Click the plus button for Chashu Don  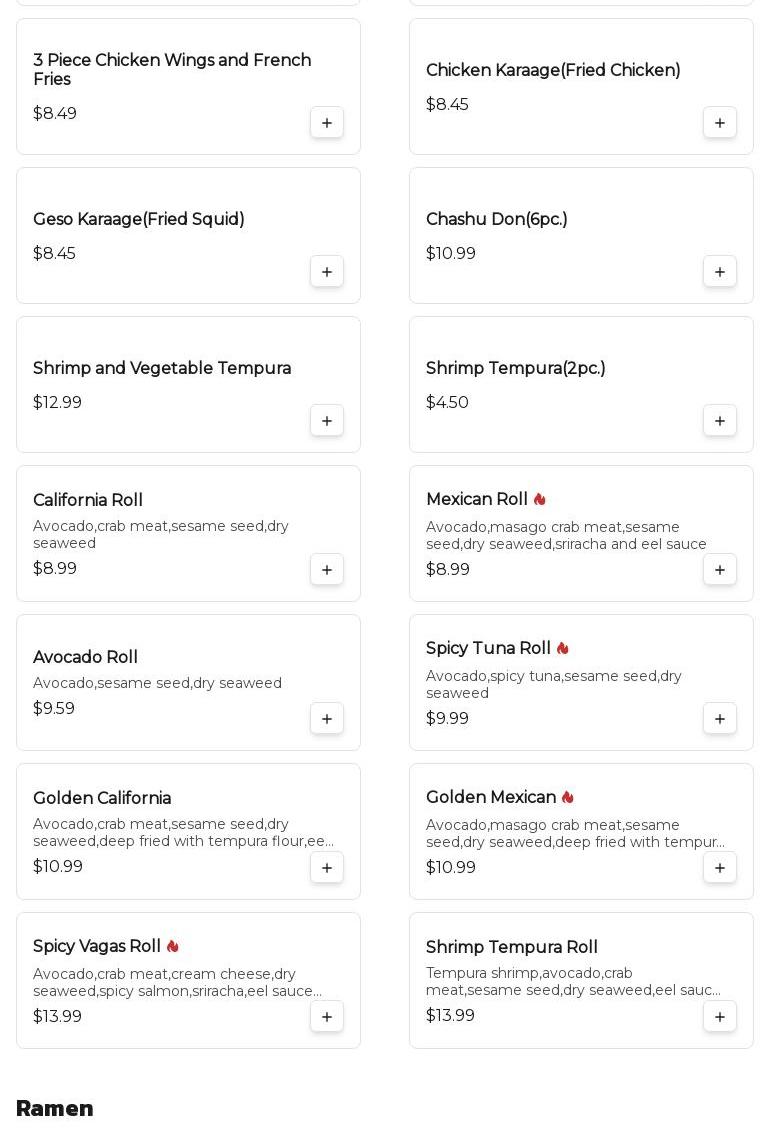(720, 272)
